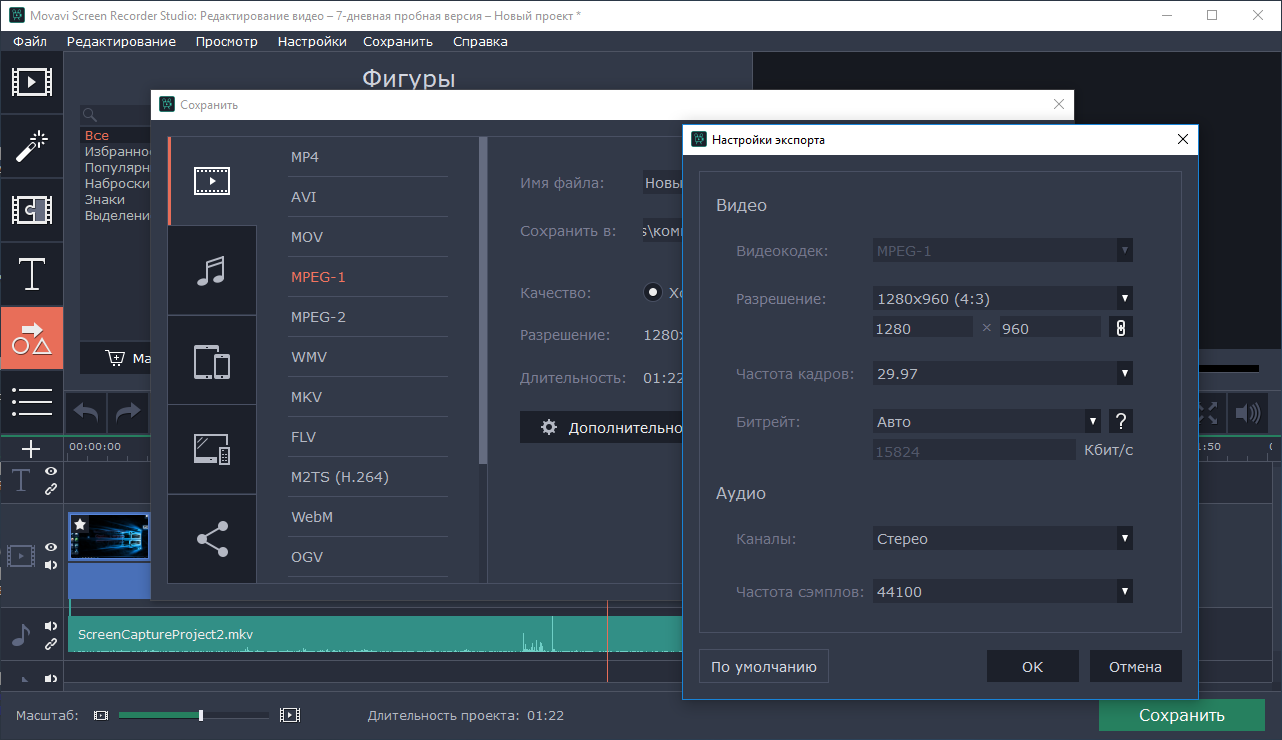Open the Редактирование menu
Image resolution: width=1282 pixels, height=740 pixels.
121,41
